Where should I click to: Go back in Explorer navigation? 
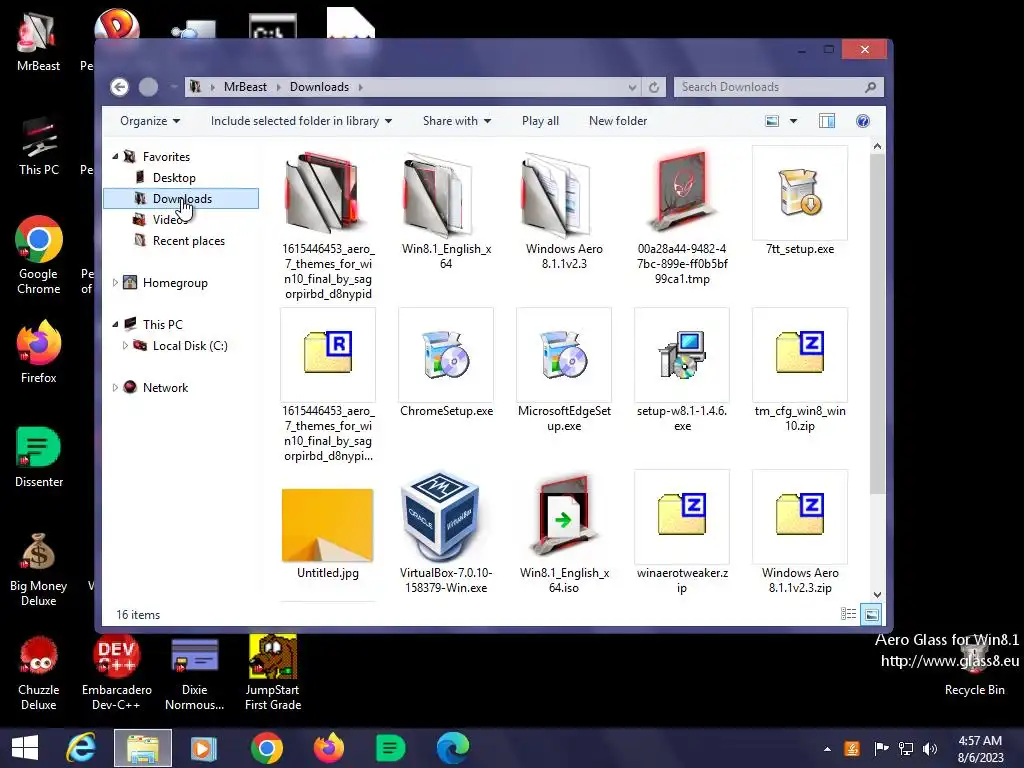click(x=119, y=87)
